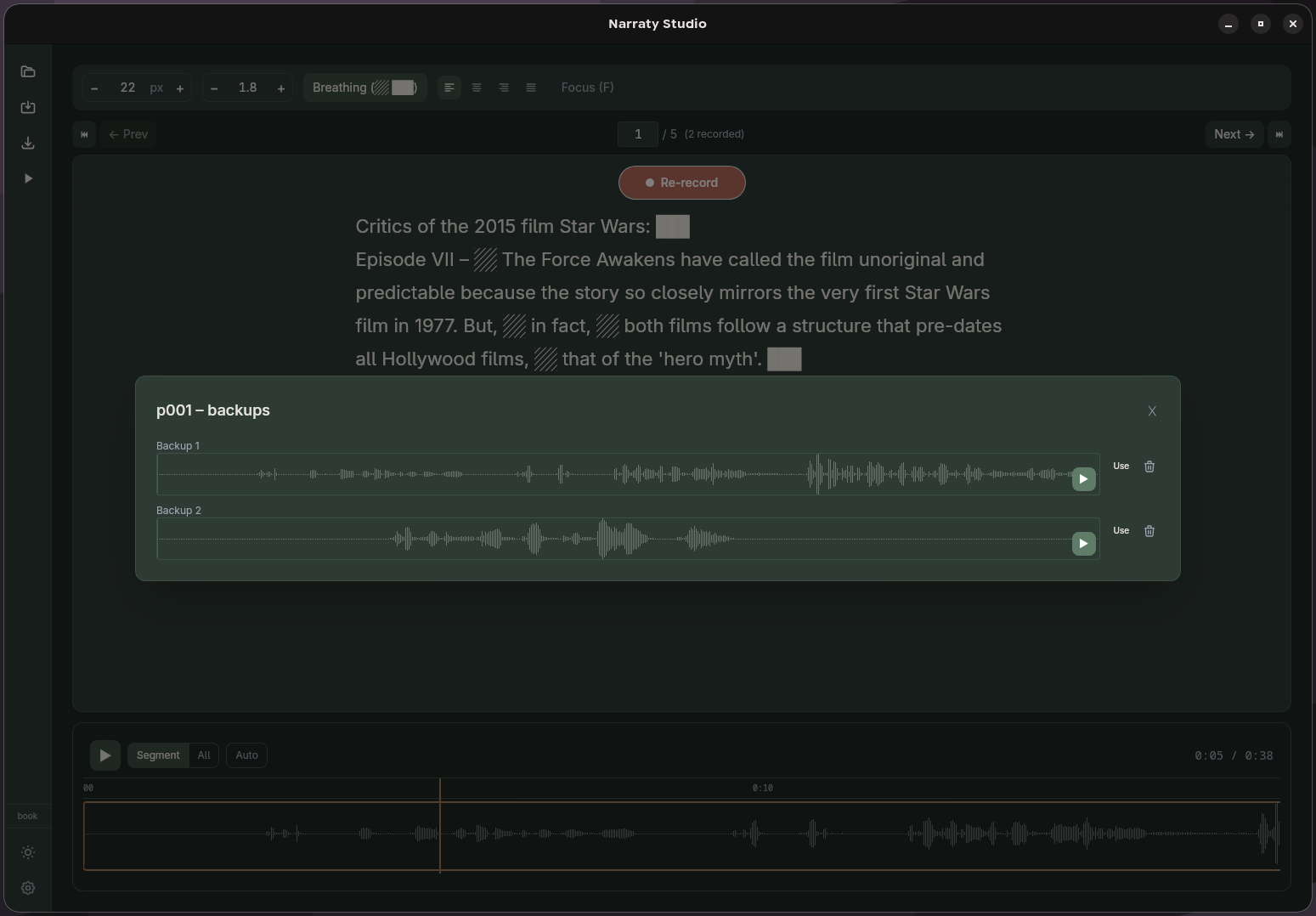Open the settings gear menu
Screen dimensions: 1316x916
point(28,888)
